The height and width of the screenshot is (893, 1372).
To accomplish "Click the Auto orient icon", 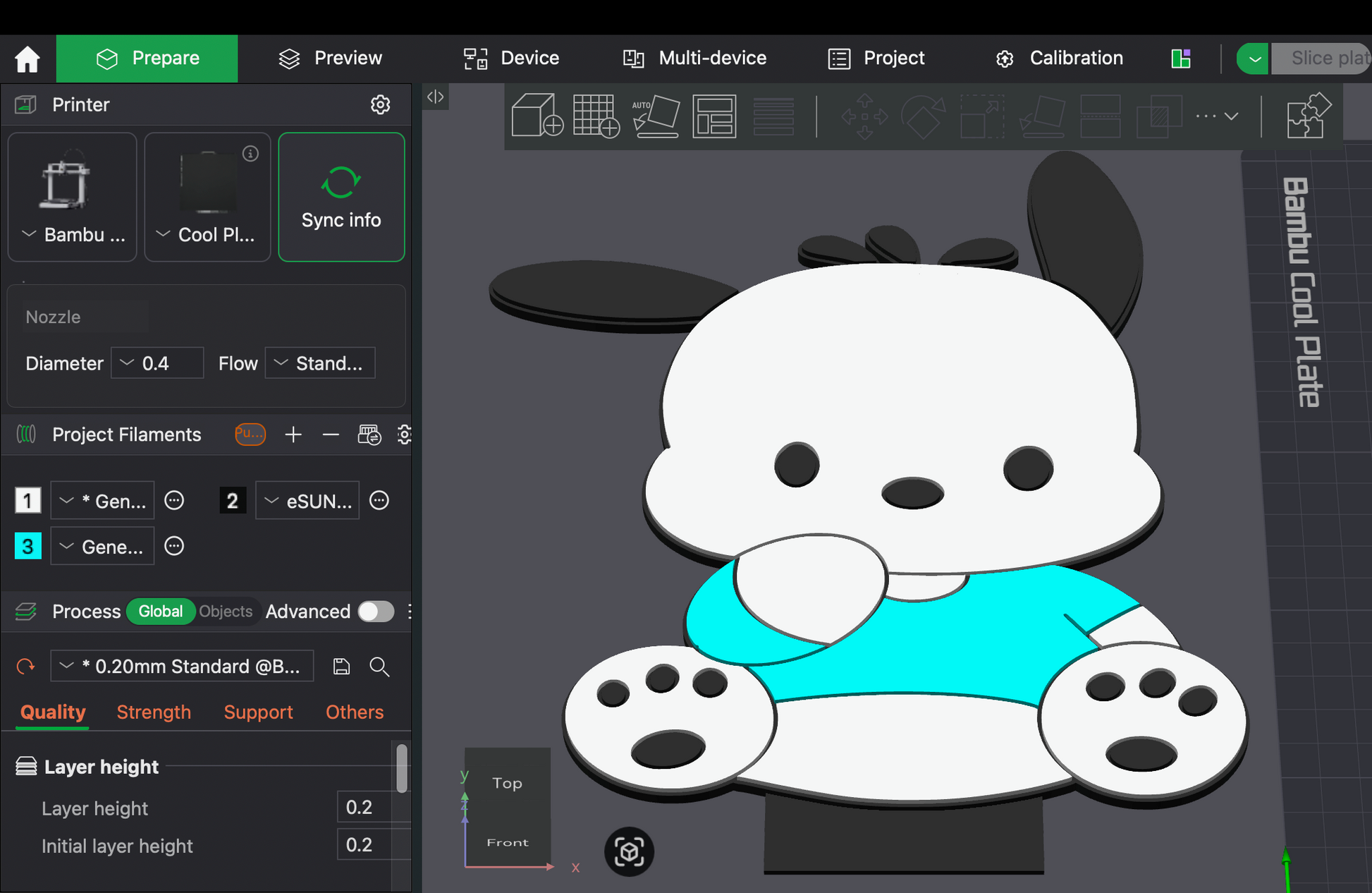I will (x=656, y=115).
